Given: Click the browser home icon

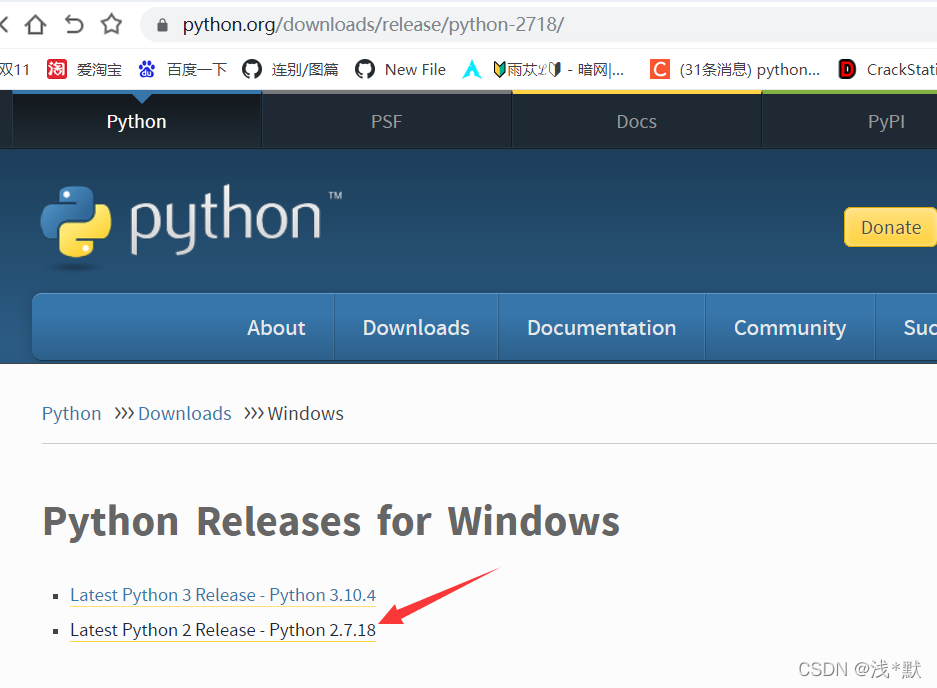Looking at the screenshot, I should (35, 24).
